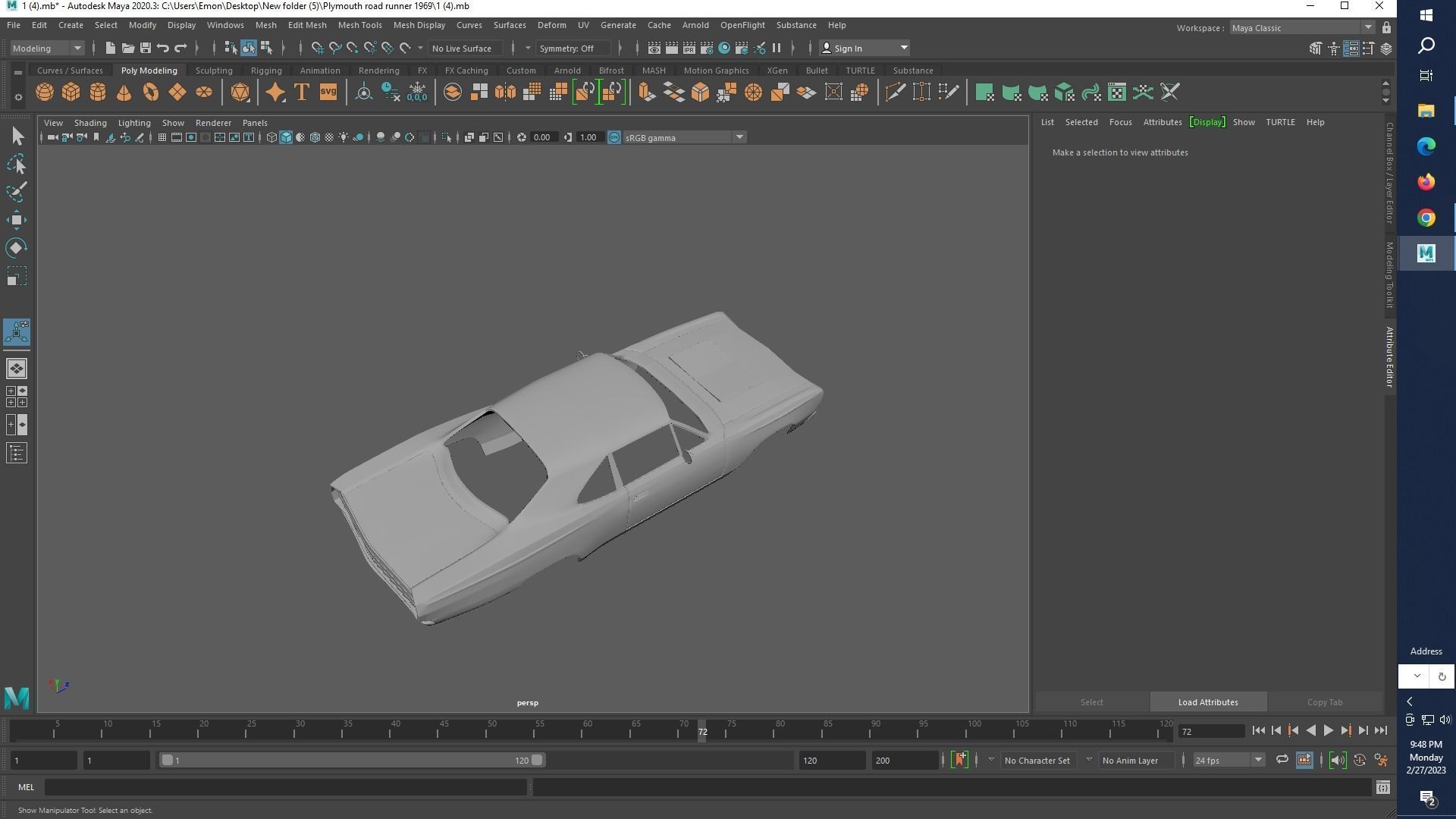Open the snap options dropdown arrow before No Live Surface
Image resolution: width=1456 pixels, height=819 pixels.
[420, 49]
